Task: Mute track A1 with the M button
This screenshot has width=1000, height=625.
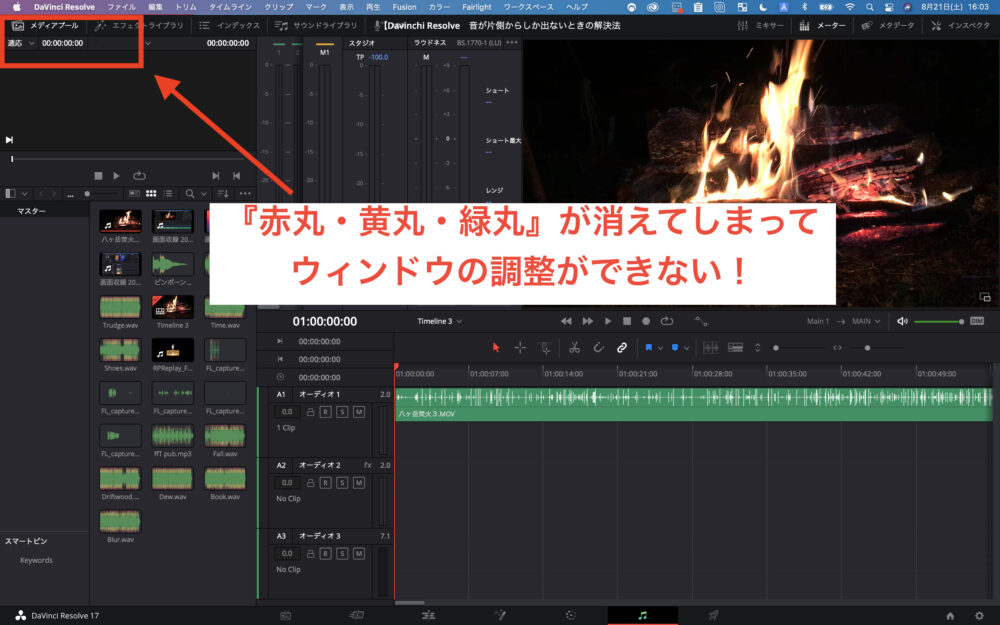Action: pos(359,412)
